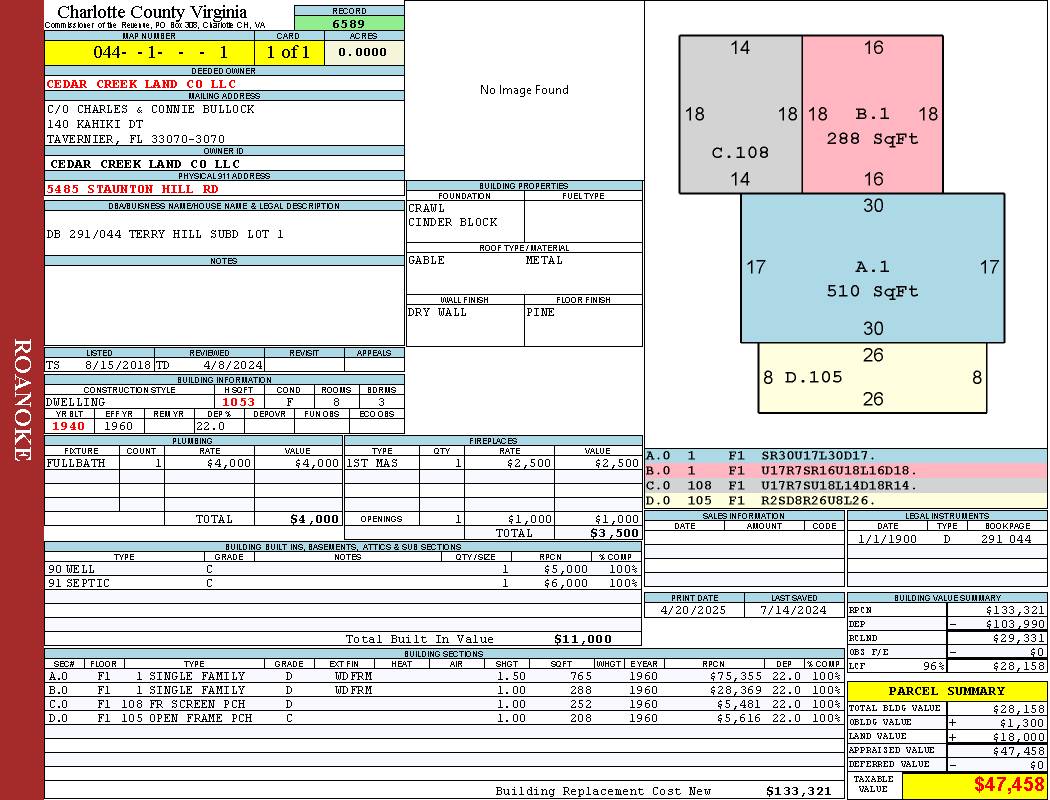Select the PARCEL SUMMARY yellow header
1050x800 pixels.
(947, 691)
